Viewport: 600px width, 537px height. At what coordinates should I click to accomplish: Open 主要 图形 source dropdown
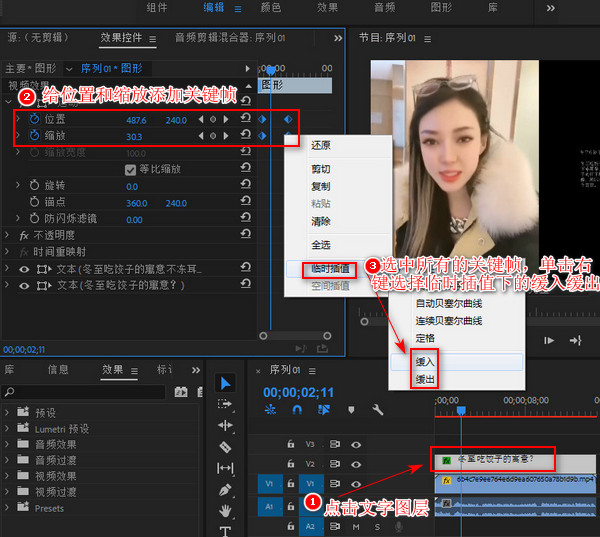69,69
